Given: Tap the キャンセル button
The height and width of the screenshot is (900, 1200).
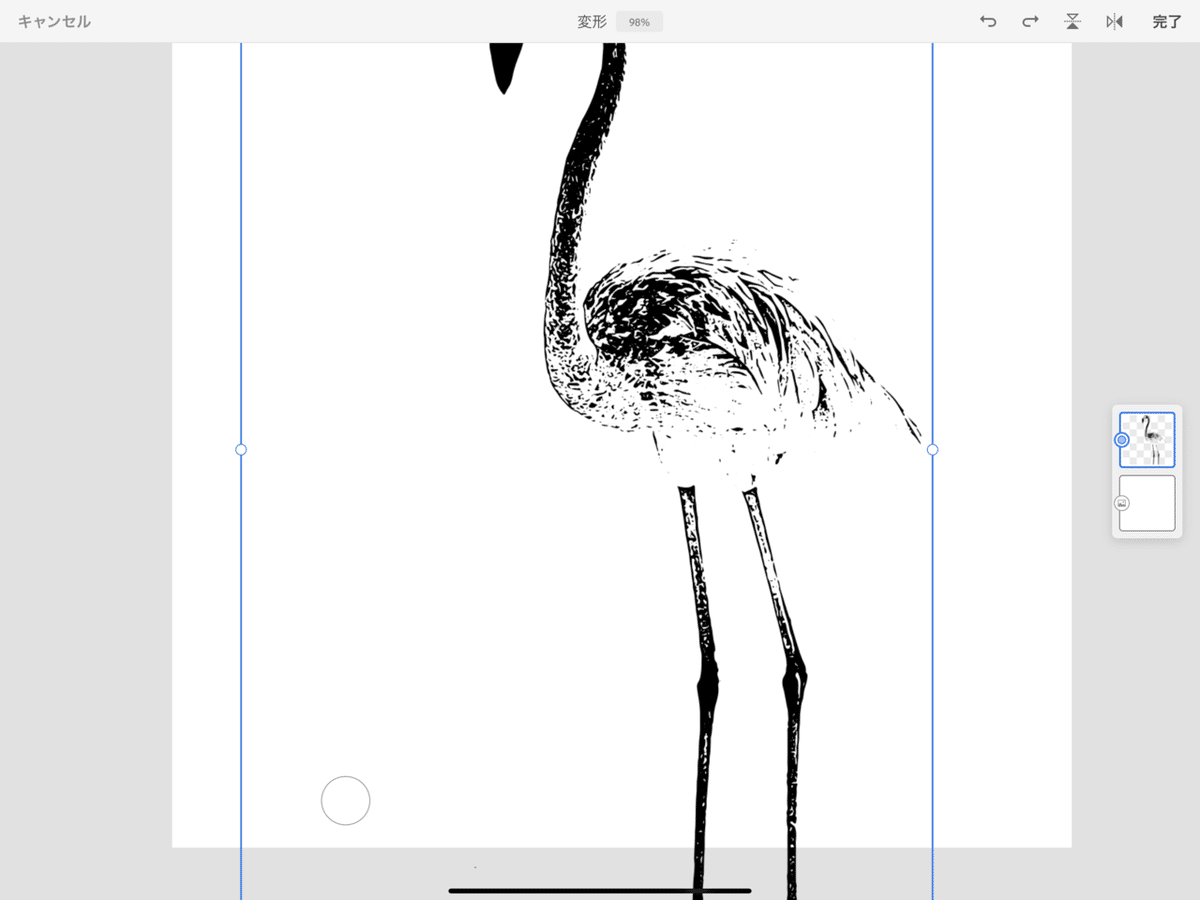Looking at the screenshot, I should 54,21.
